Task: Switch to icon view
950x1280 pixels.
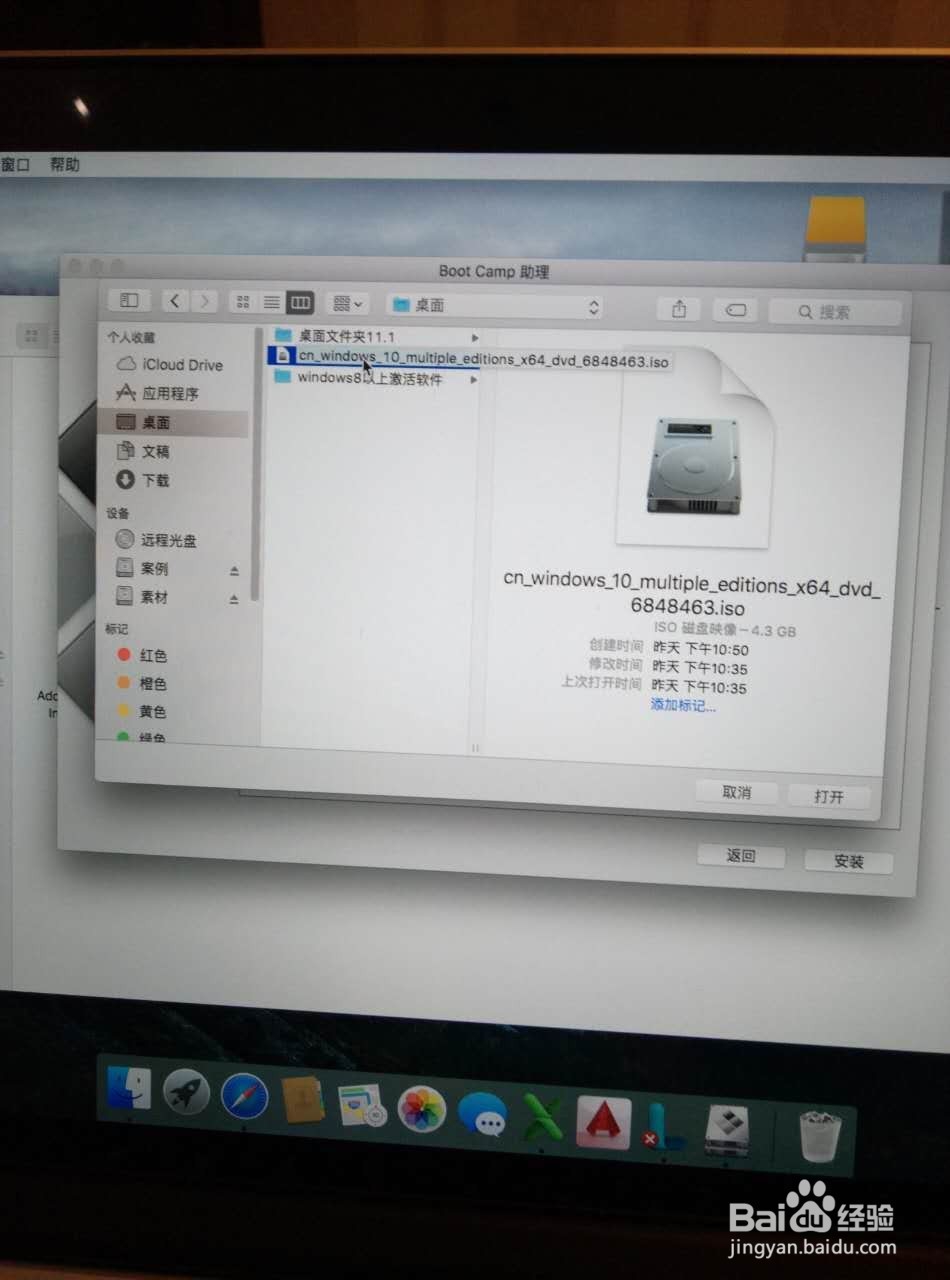Action: pyautogui.click(x=243, y=302)
